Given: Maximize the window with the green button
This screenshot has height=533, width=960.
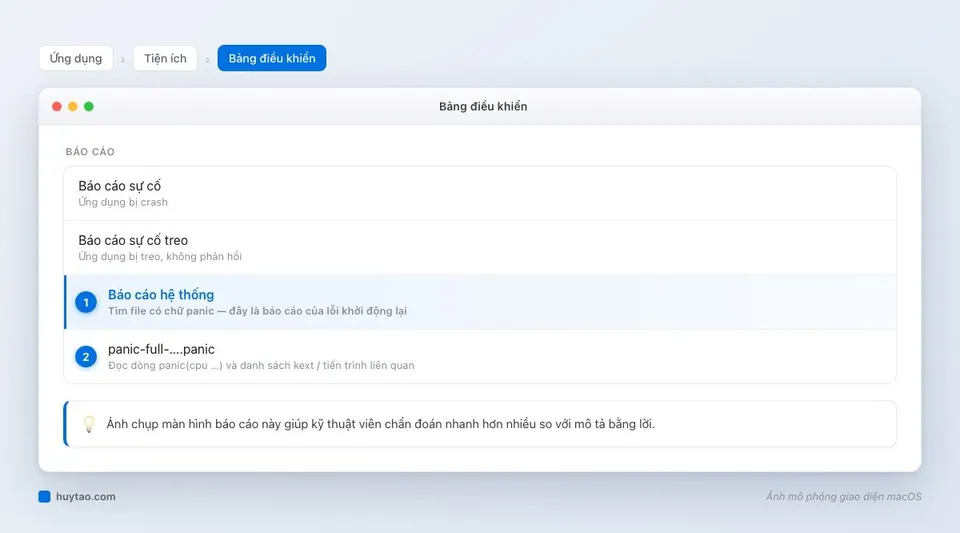Looking at the screenshot, I should point(89,106).
